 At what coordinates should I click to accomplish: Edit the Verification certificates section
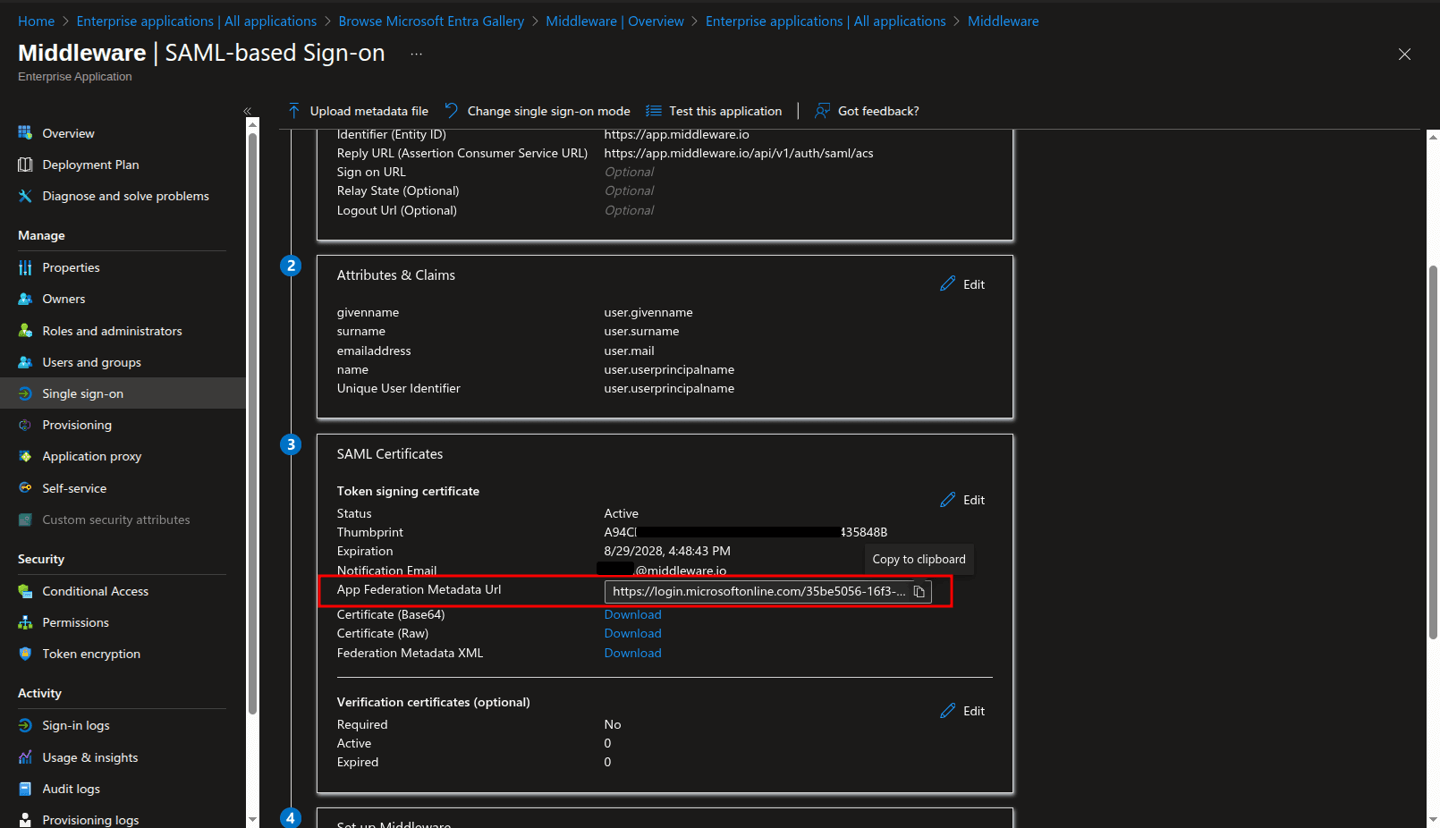point(961,710)
